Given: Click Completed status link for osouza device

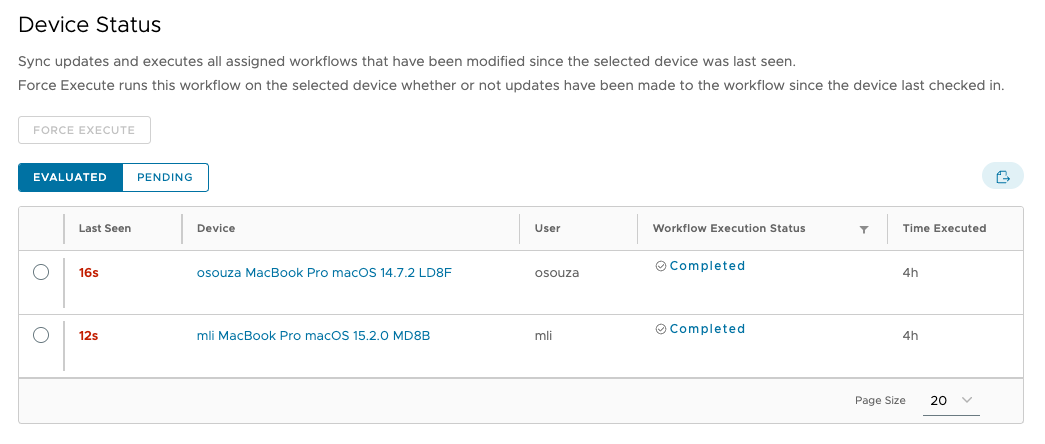Looking at the screenshot, I should pyautogui.click(x=707, y=266).
